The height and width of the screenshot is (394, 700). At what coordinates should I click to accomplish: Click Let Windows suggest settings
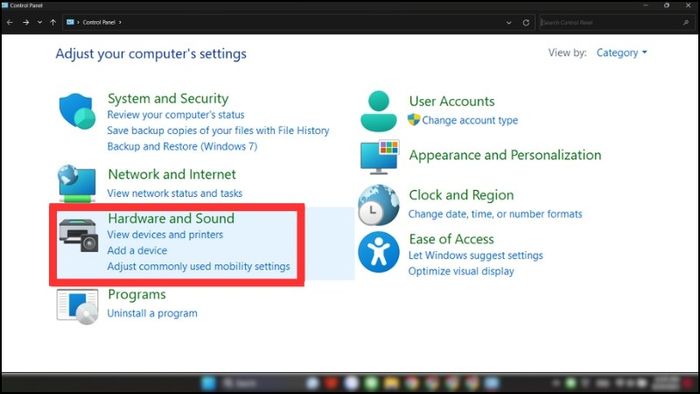click(475, 255)
